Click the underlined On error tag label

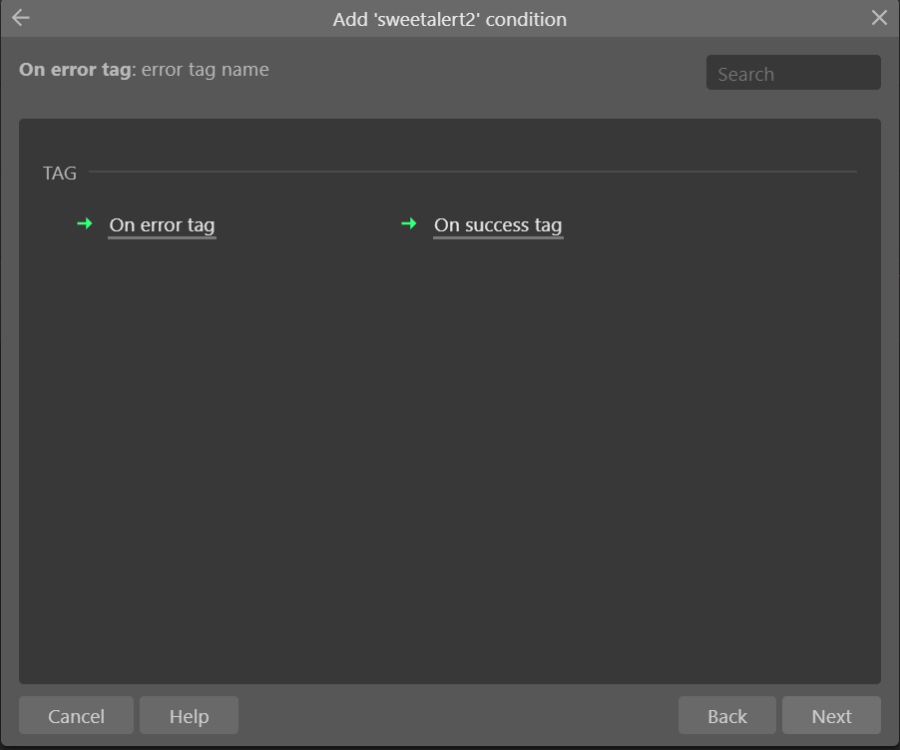162,225
